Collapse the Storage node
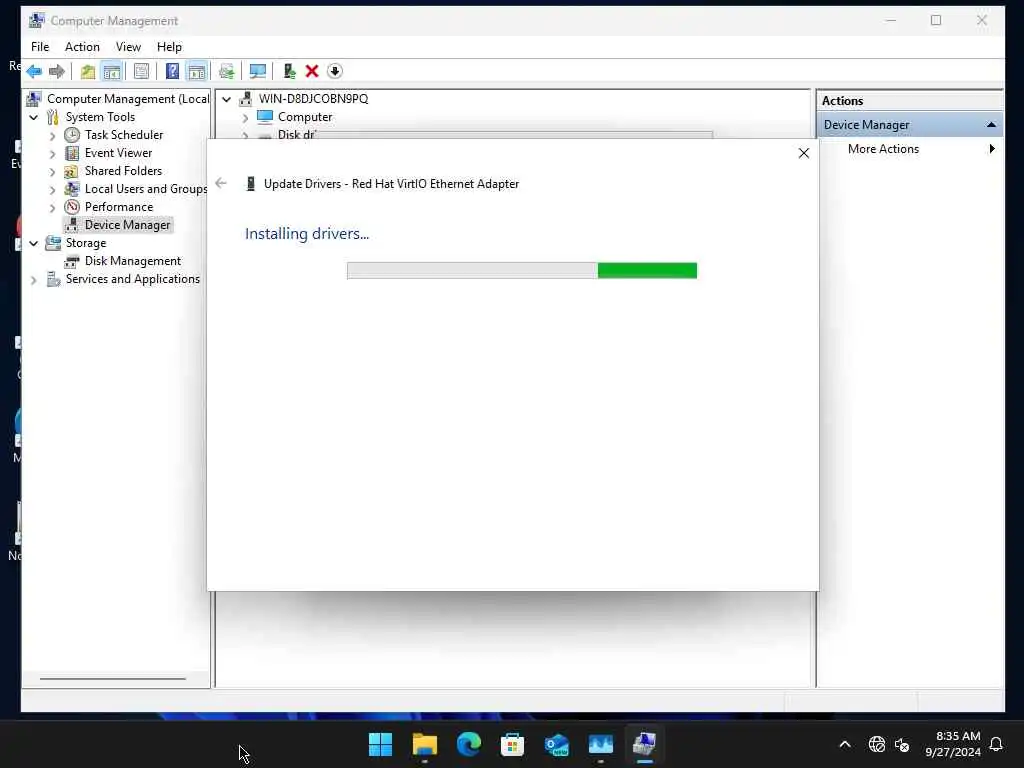 [x=33, y=244]
